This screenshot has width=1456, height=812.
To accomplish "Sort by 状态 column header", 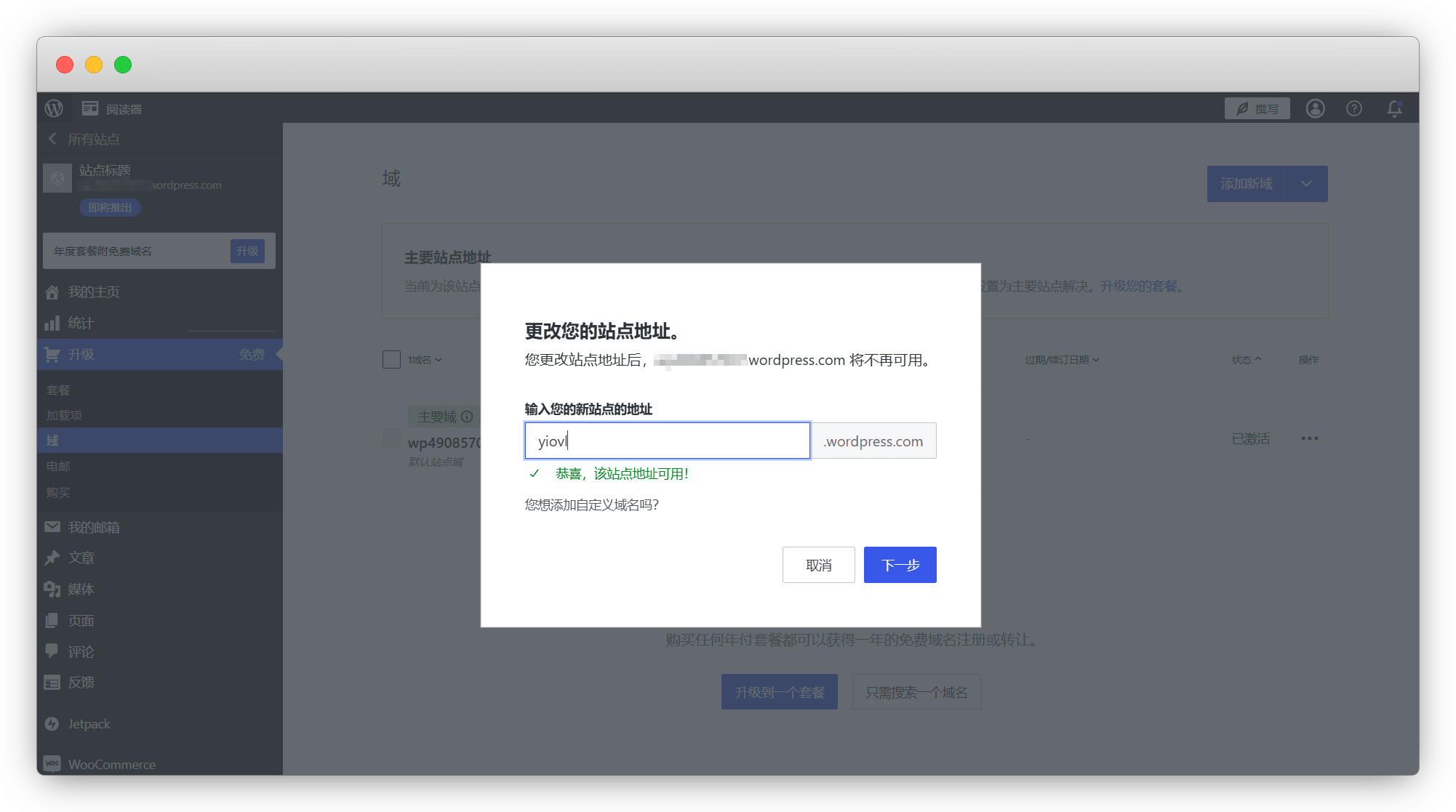I will (1246, 360).
